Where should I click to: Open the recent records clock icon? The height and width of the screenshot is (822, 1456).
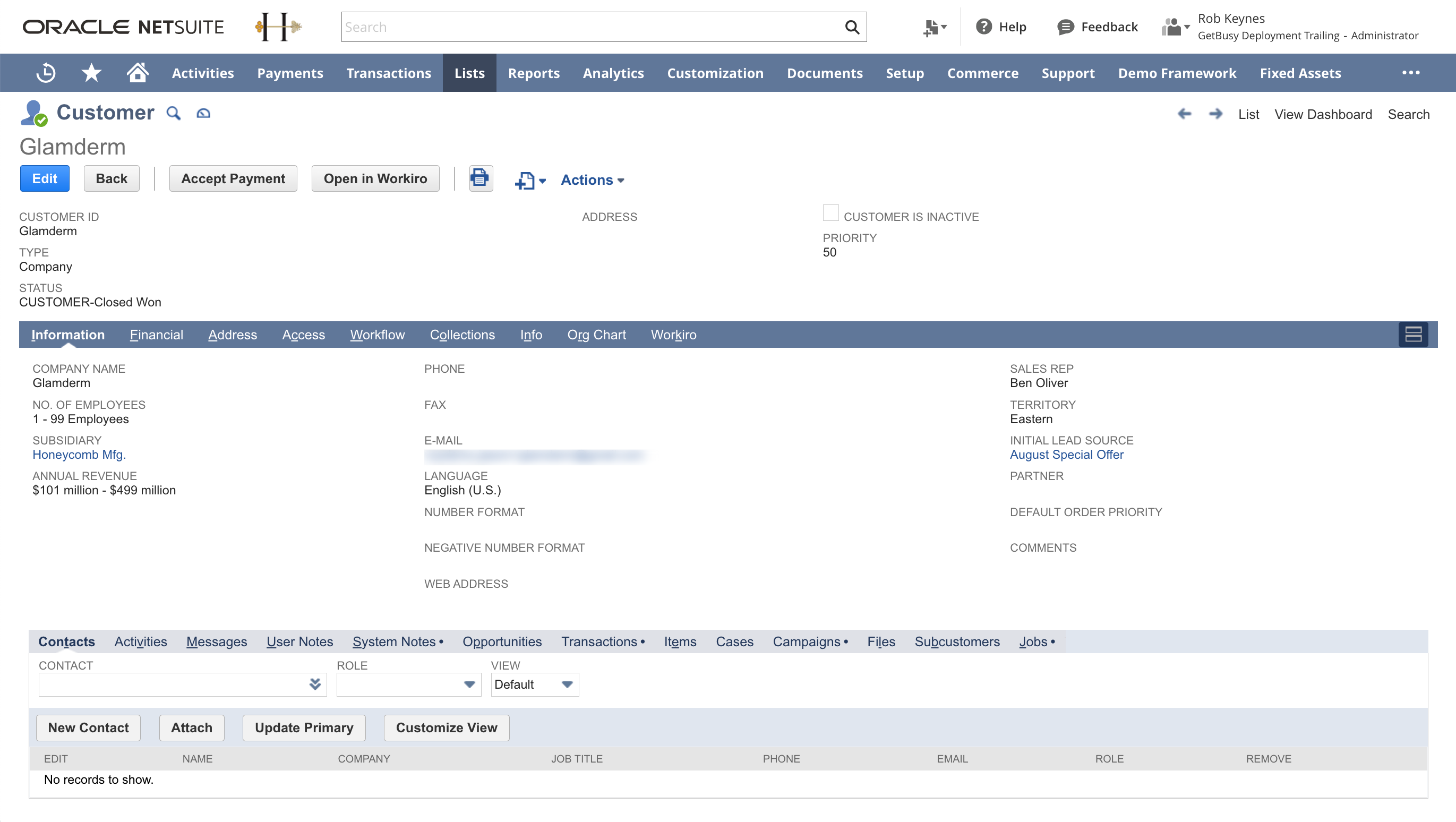[x=46, y=73]
